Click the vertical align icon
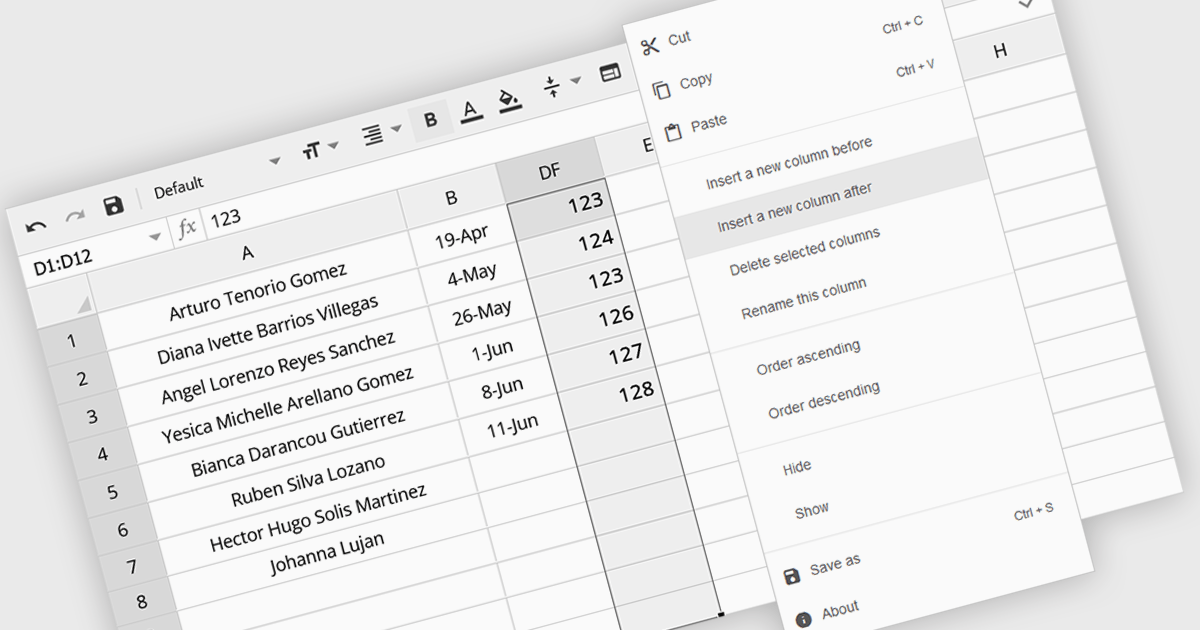This screenshot has height=630, width=1200. [x=552, y=87]
